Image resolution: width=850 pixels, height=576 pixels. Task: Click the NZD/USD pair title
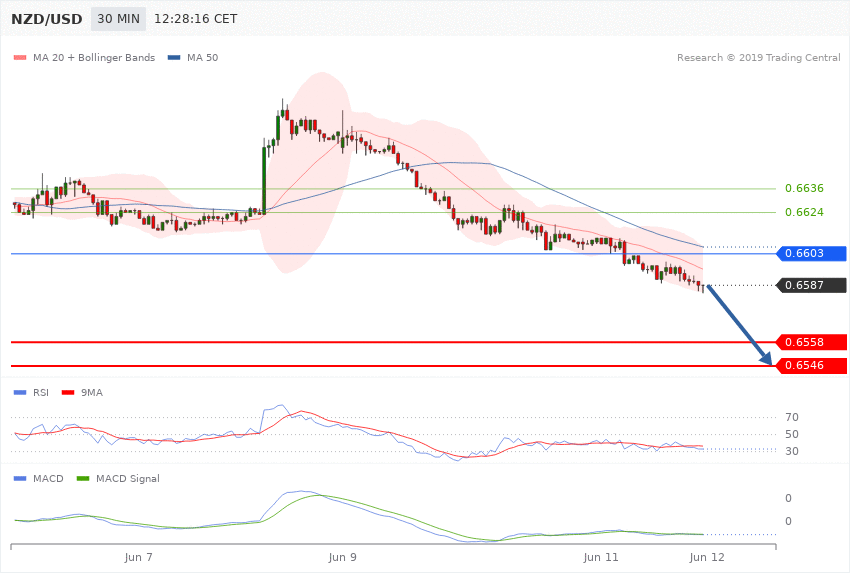coord(47,19)
